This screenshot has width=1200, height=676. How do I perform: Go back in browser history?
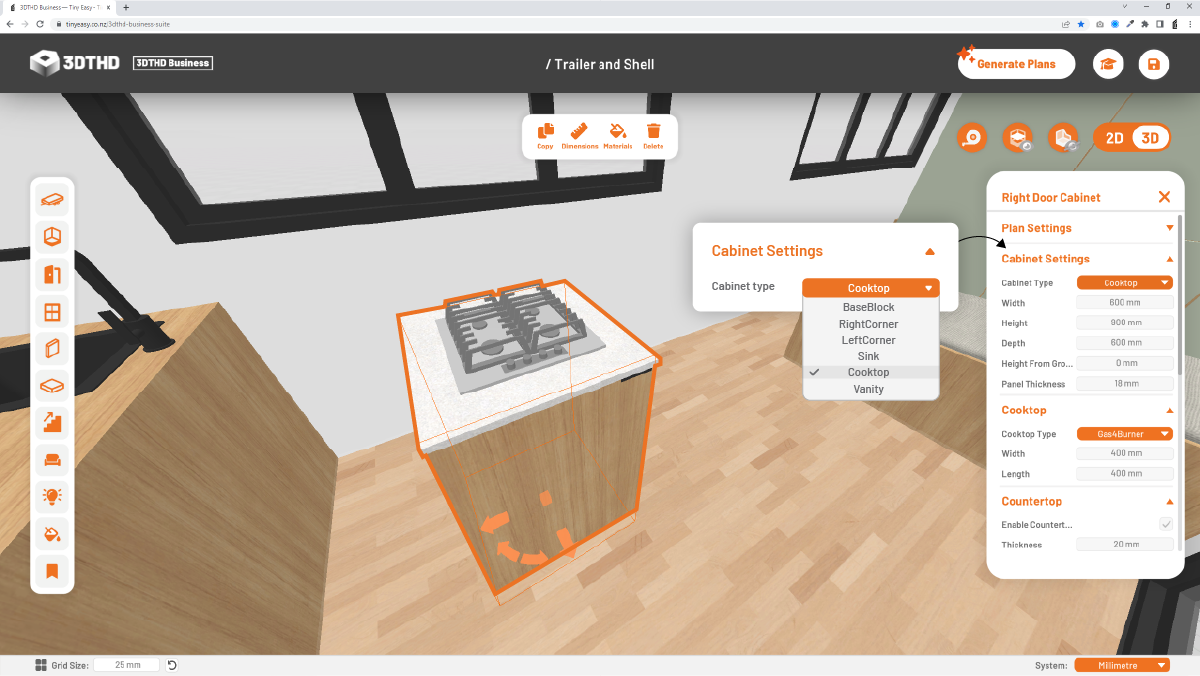point(10,23)
